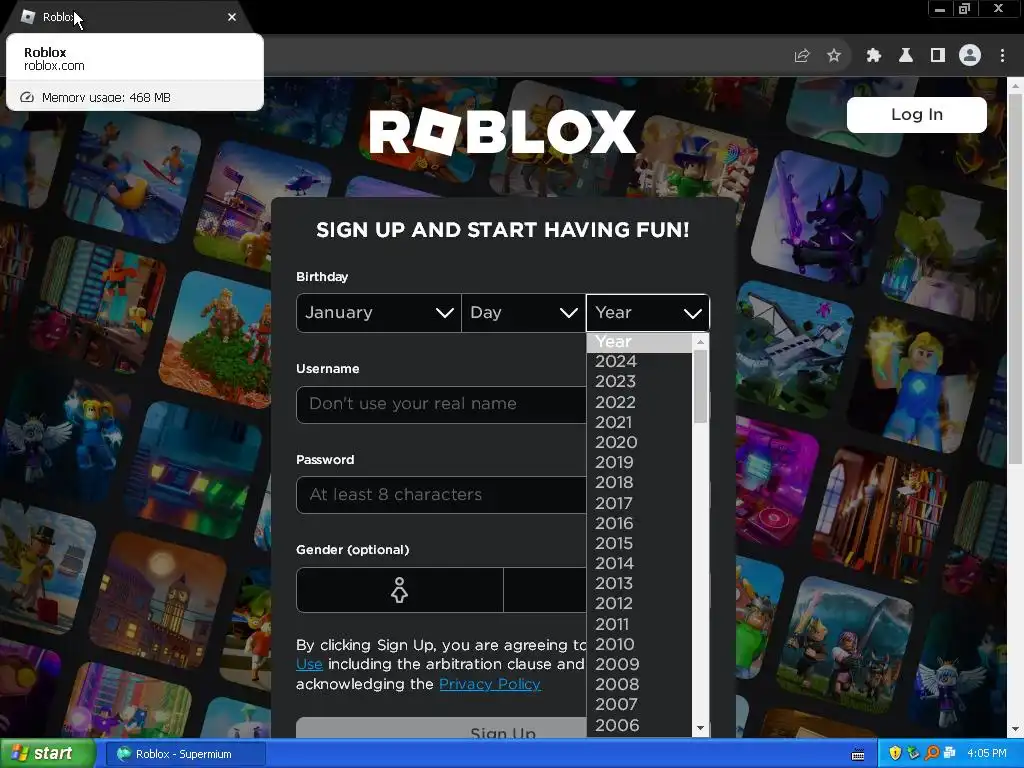
Task: Click the network computers tray icon
Action: tap(950, 754)
